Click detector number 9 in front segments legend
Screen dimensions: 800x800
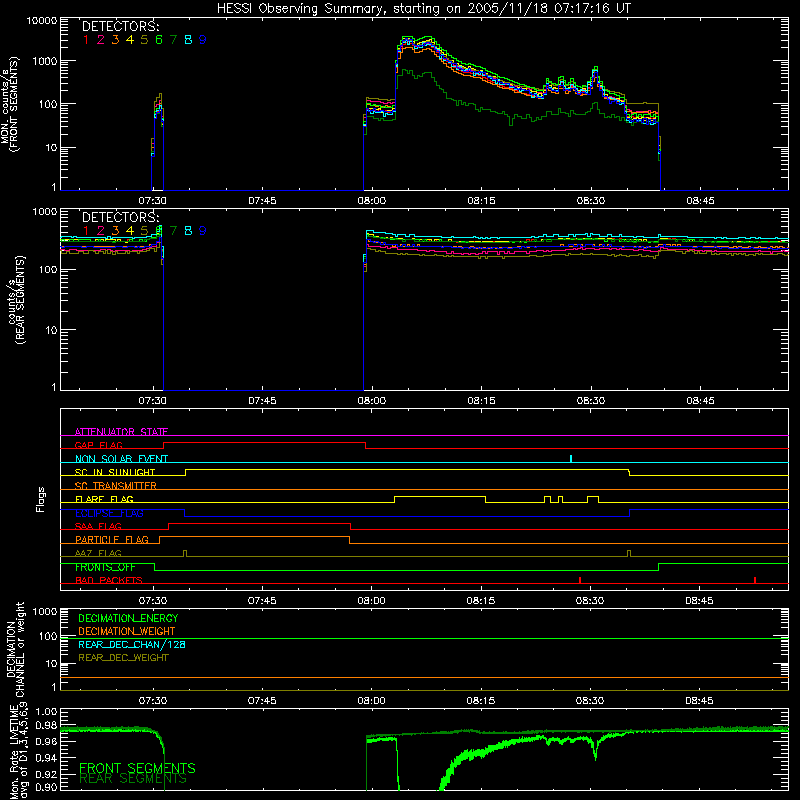(x=203, y=40)
